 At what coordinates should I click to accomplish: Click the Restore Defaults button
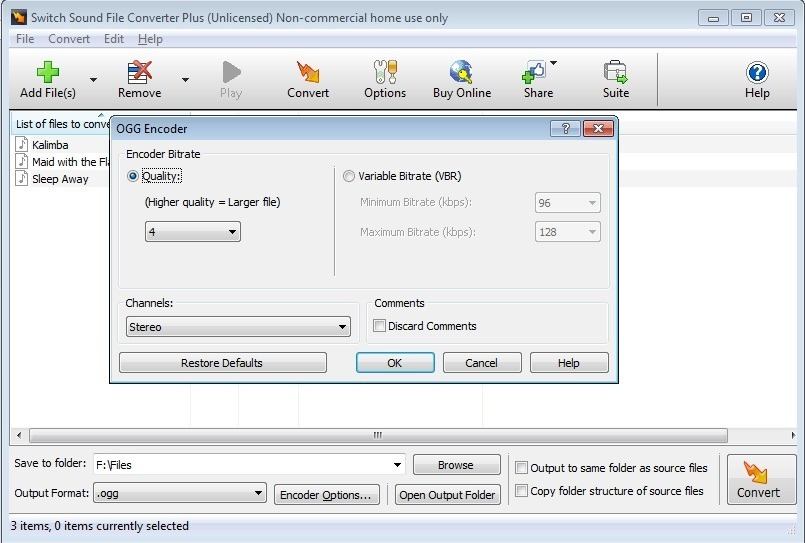pyautogui.click(x=223, y=362)
